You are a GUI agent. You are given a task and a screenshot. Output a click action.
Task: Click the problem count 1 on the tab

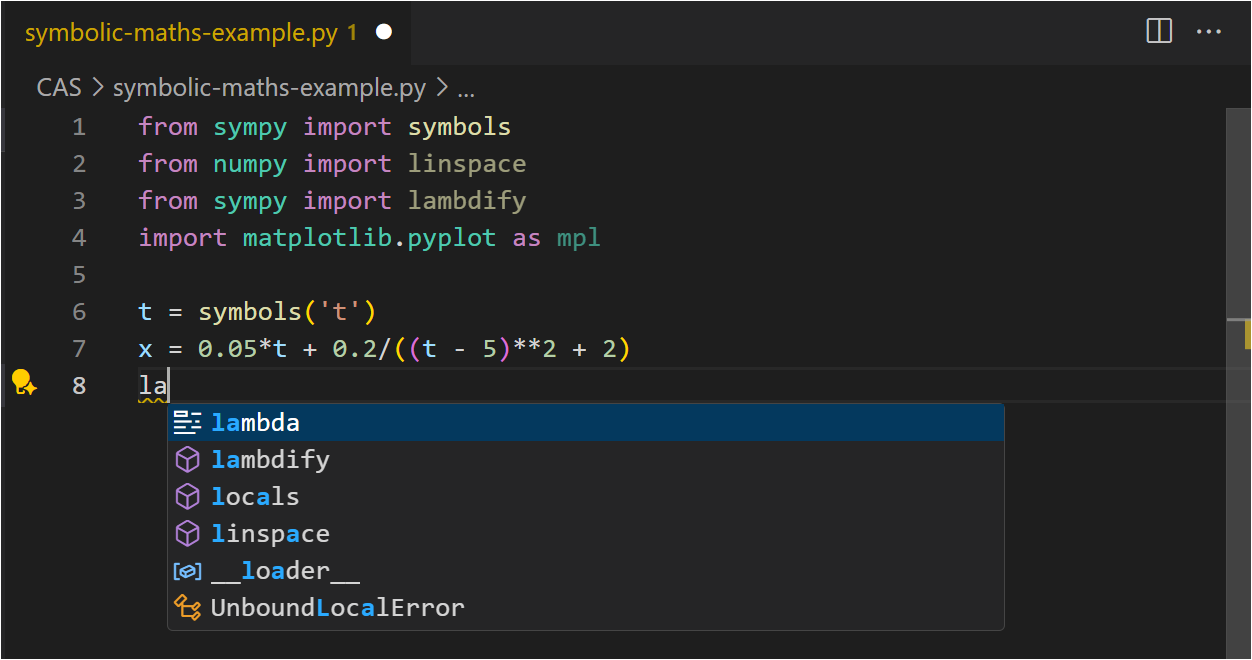[352, 32]
